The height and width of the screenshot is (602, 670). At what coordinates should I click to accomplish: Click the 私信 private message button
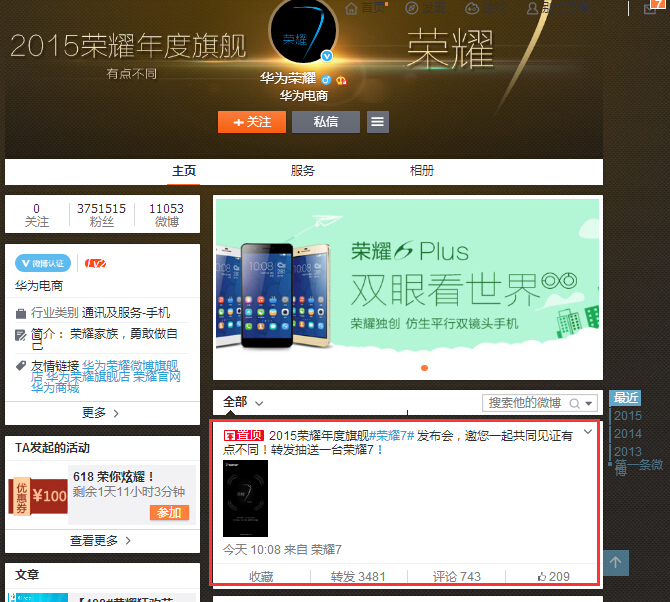click(x=326, y=122)
